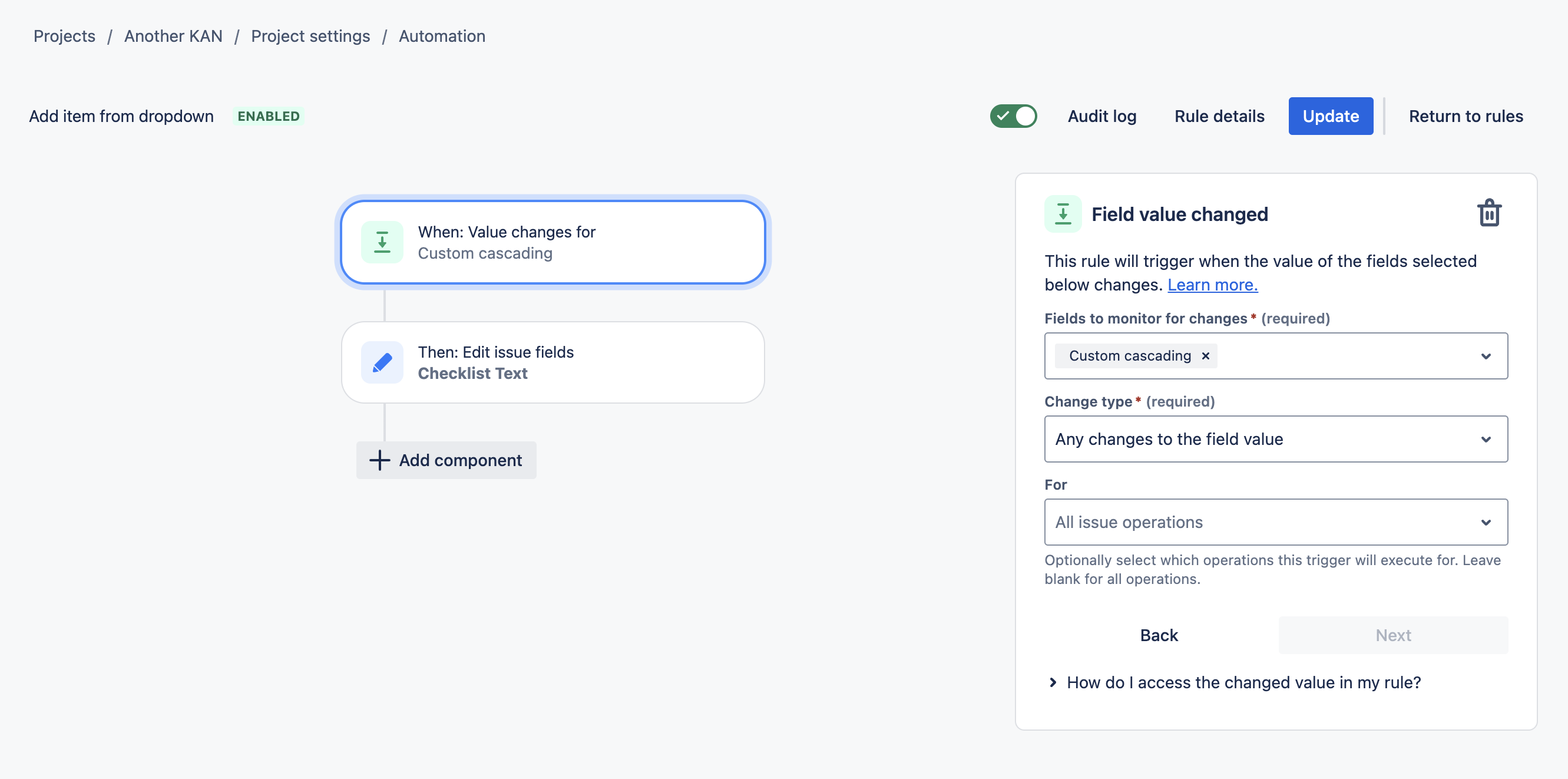Click the chevron arrow on the fields selector
This screenshot has height=779, width=1568.
coord(1486,356)
